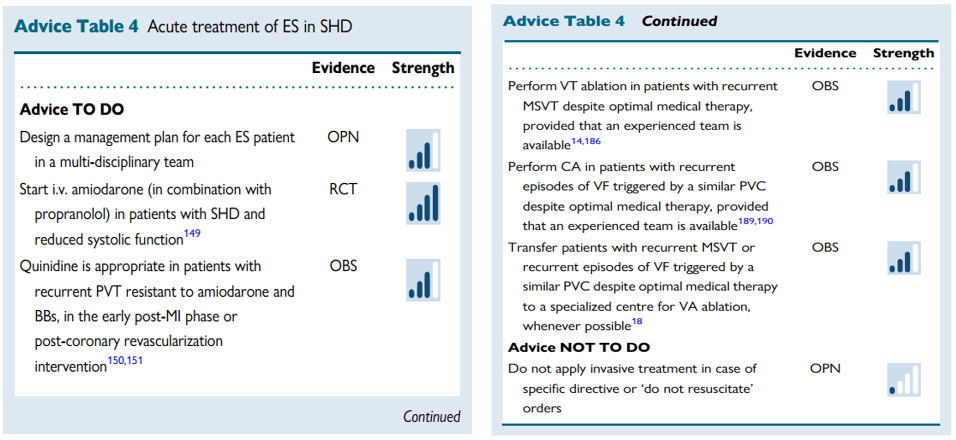Image resolution: width=956 pixels, height=440 pixels.
Task: Click strength icon for Quinidine advice row
Action: pos(423,280)
